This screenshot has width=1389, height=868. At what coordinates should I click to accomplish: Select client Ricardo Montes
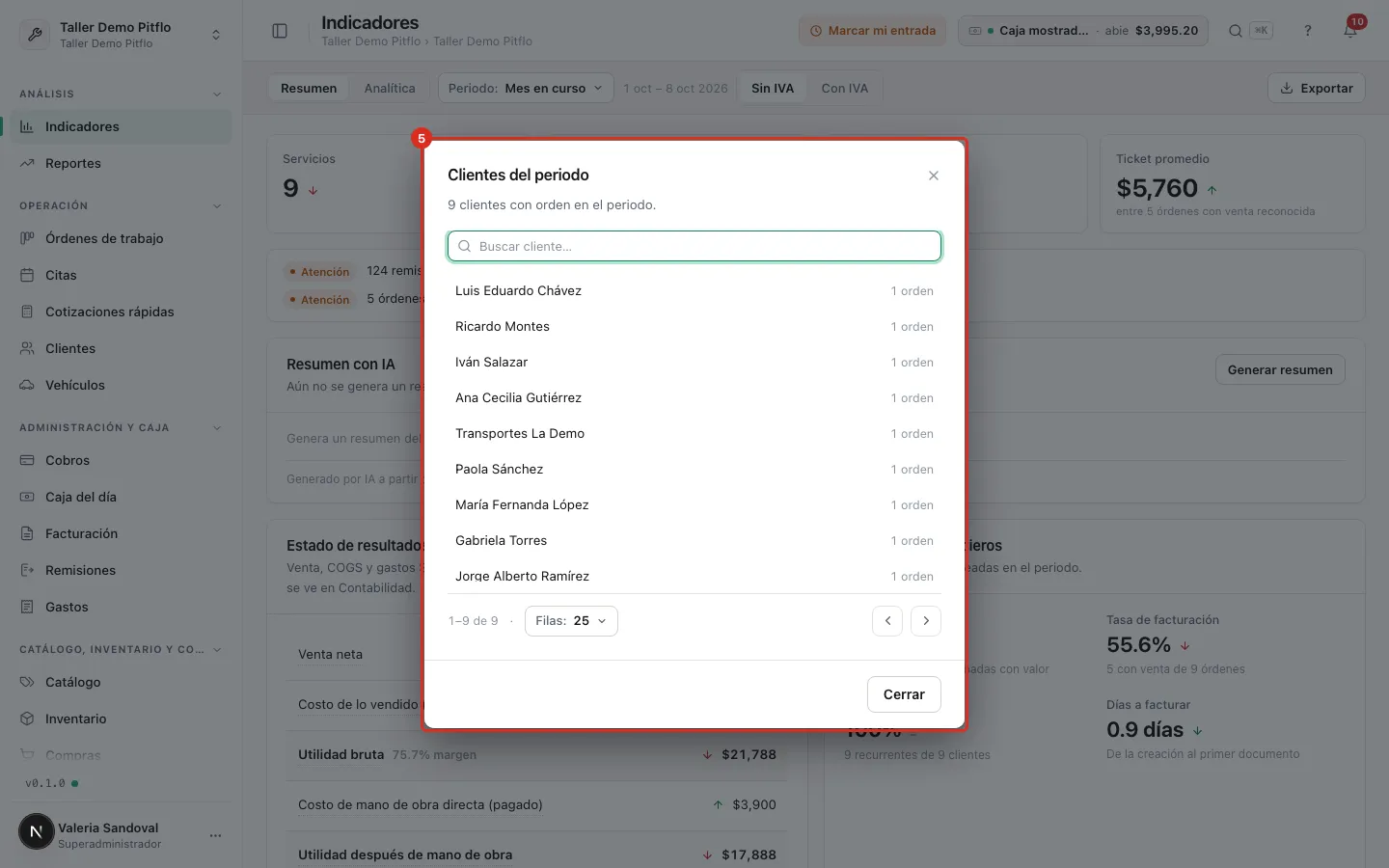(694, 327)
